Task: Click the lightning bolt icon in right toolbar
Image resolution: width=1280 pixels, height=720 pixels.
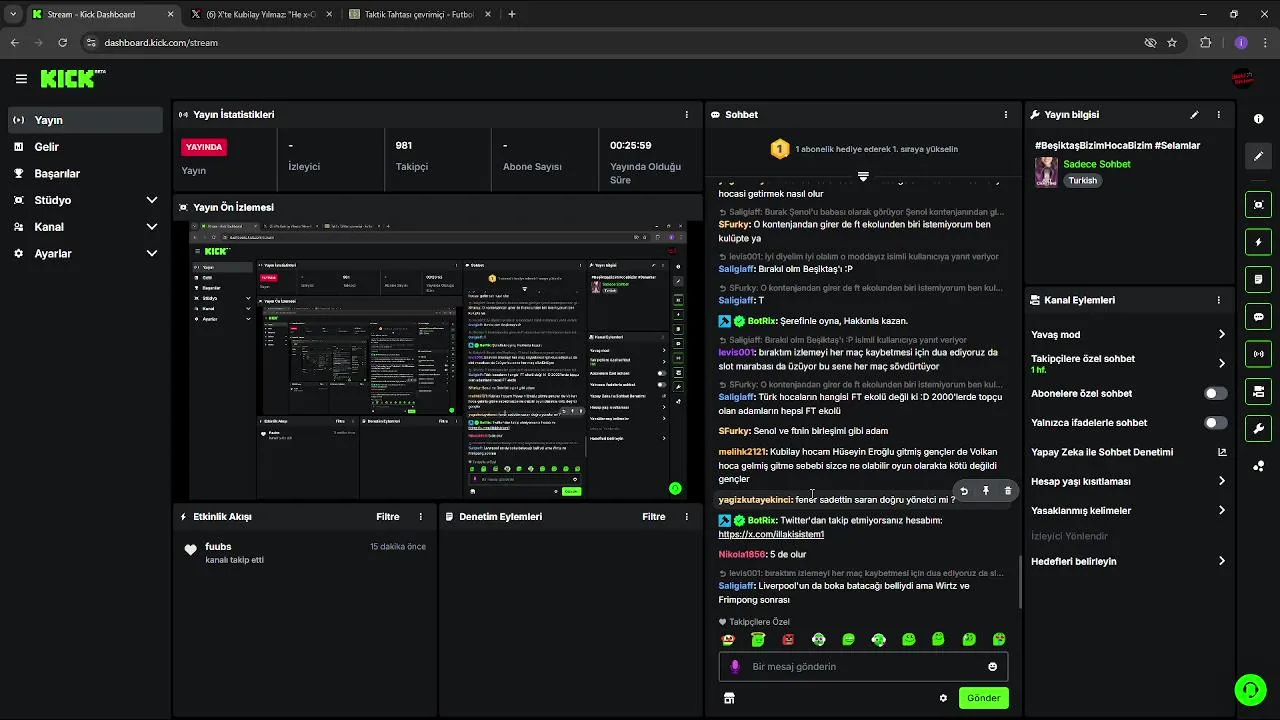Action: [x=1258, y=242]
